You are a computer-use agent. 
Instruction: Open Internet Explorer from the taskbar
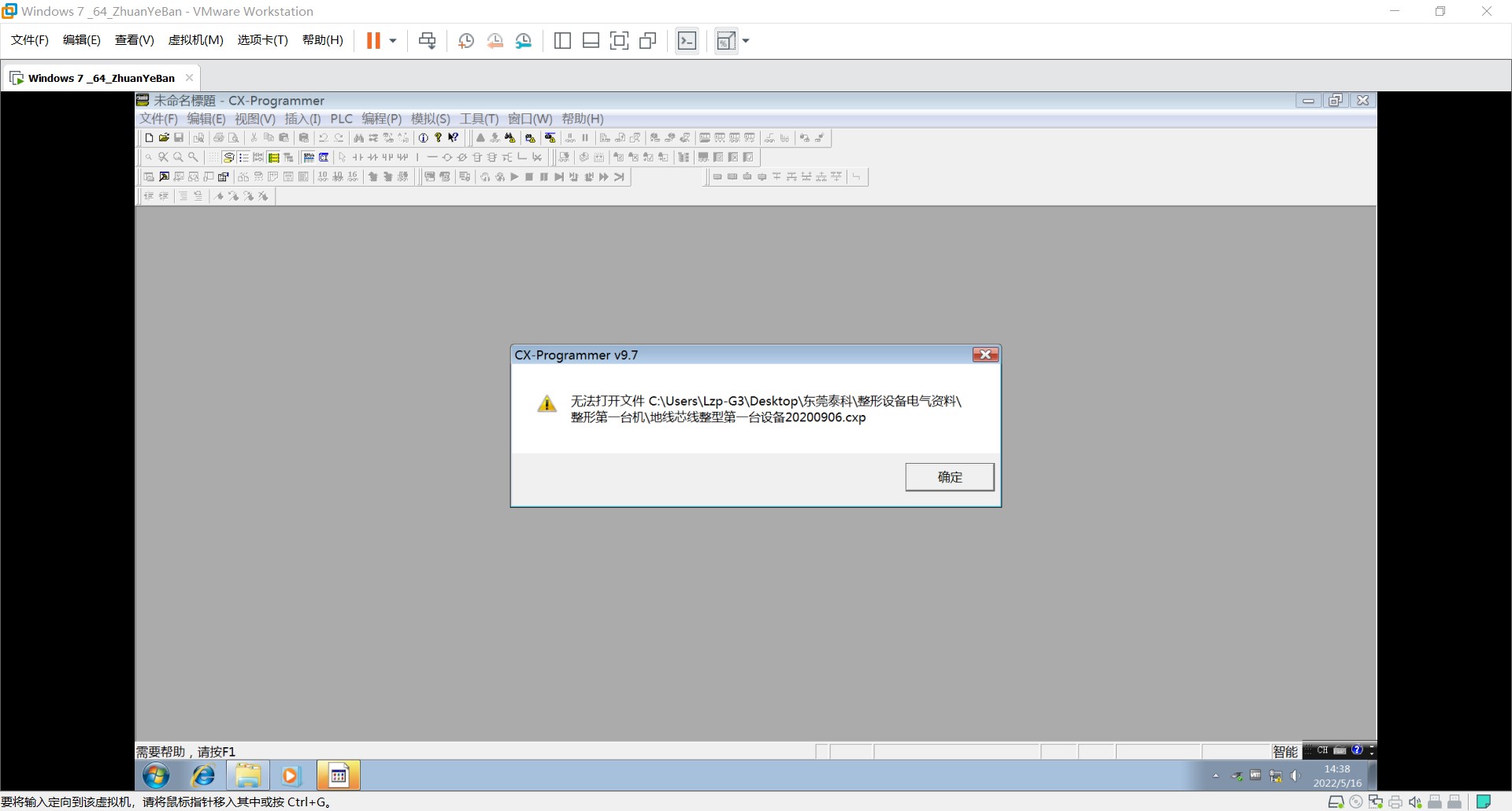(203, 776)
